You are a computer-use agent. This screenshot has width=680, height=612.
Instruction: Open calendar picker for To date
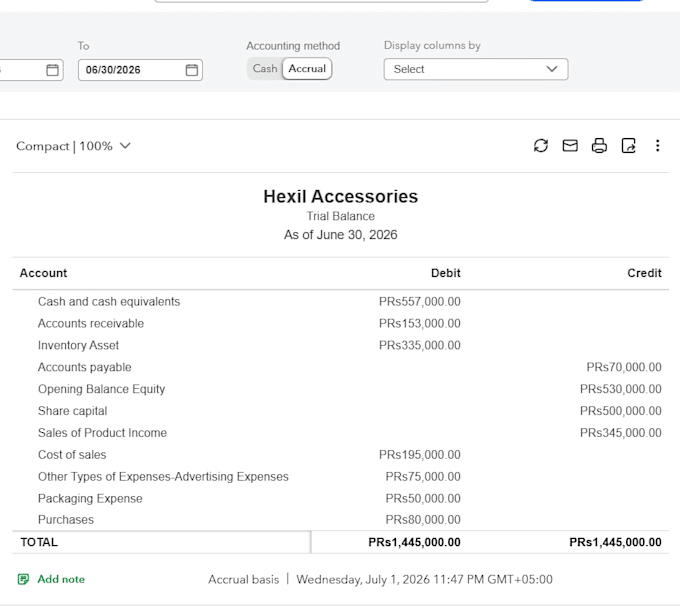tap(192, 70)
